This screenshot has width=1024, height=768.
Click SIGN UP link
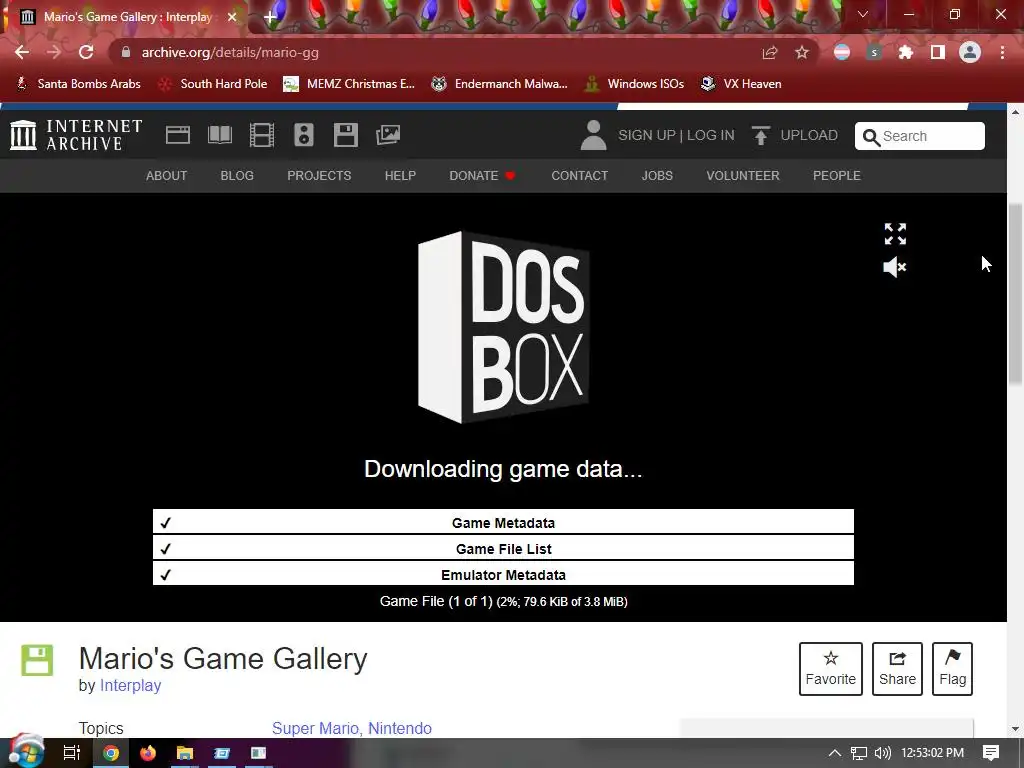click(647, 135)
